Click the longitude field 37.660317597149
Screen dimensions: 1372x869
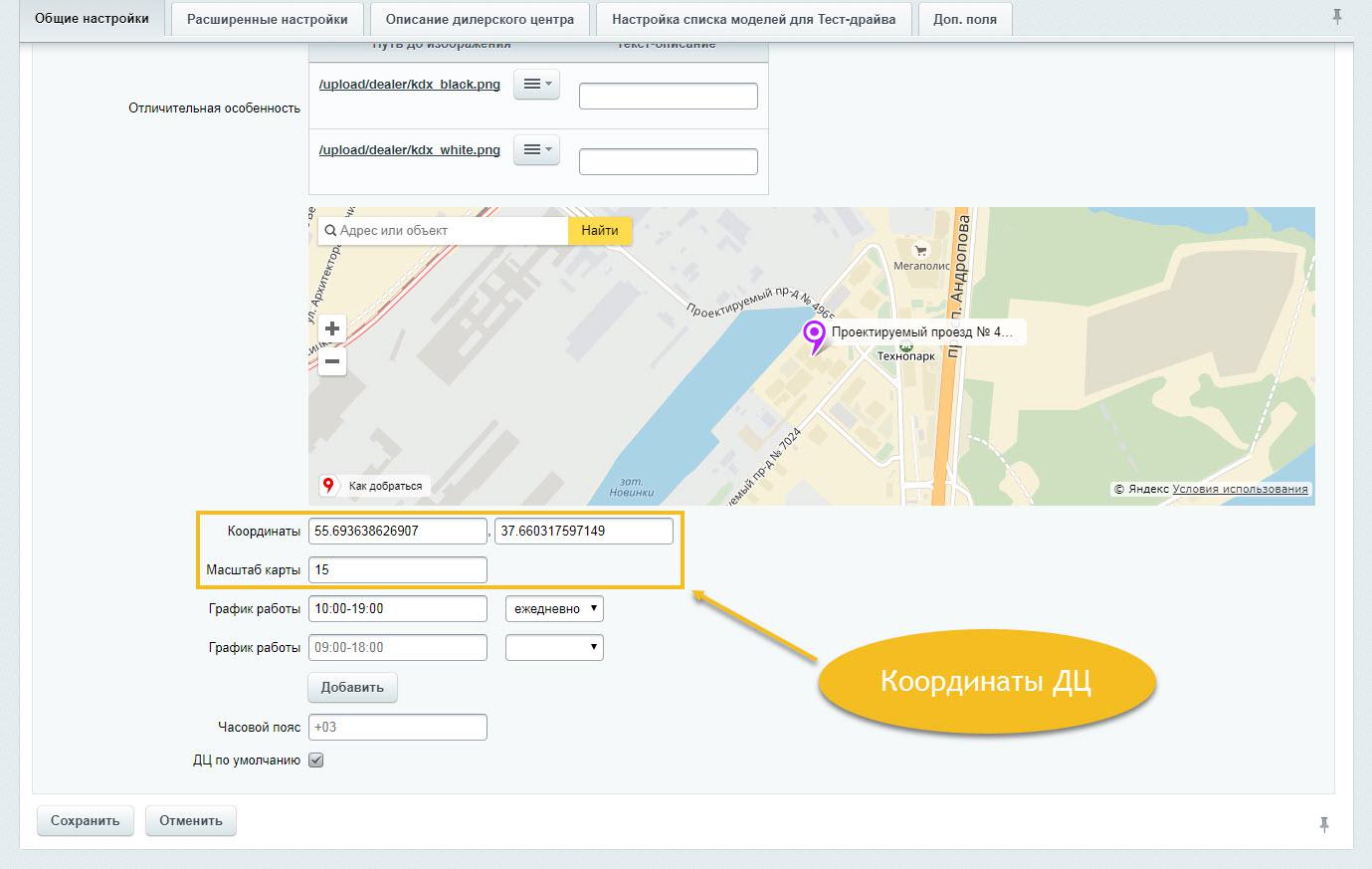[x=584, y=531]
